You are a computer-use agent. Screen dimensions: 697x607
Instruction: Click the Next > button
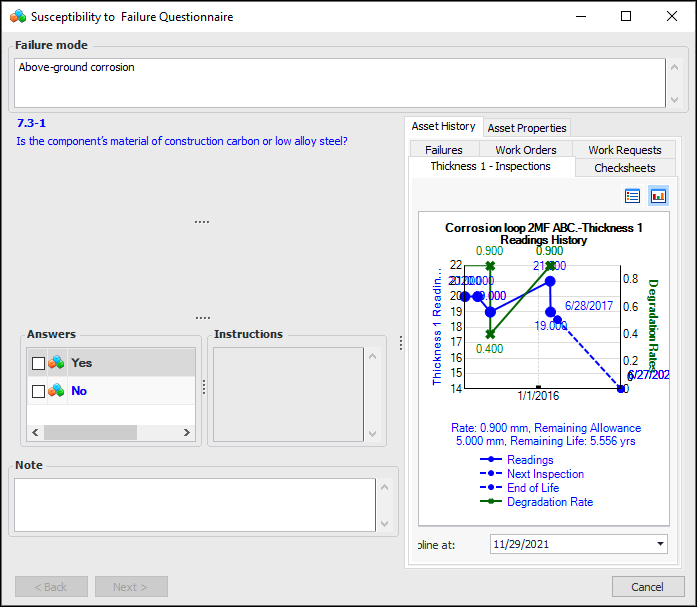click(131, 587)
